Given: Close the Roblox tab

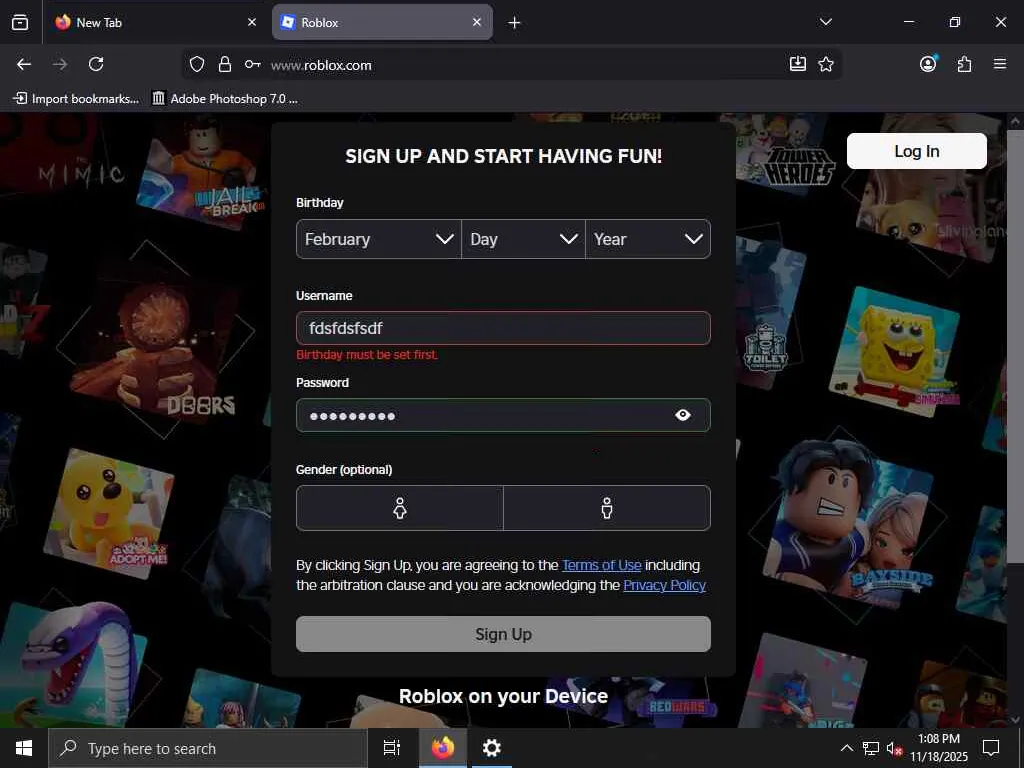Looking at the screenshot, I should [477, 22].
